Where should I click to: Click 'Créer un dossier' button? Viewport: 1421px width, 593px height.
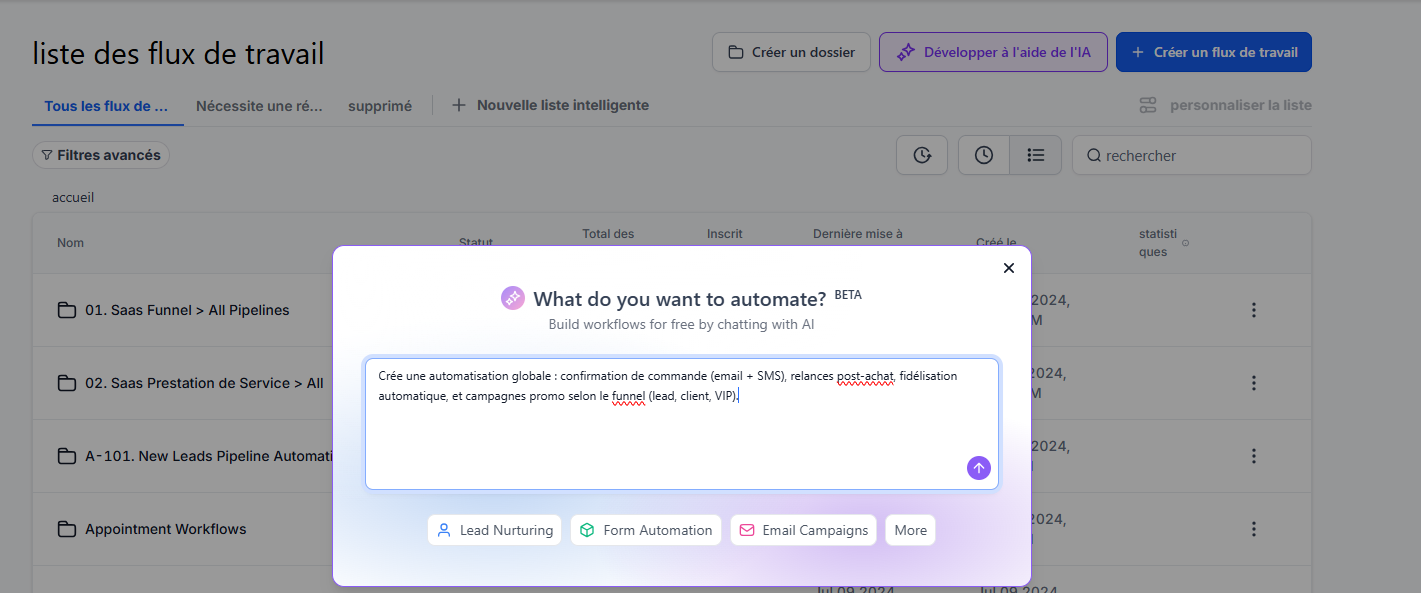pos(791,52)
